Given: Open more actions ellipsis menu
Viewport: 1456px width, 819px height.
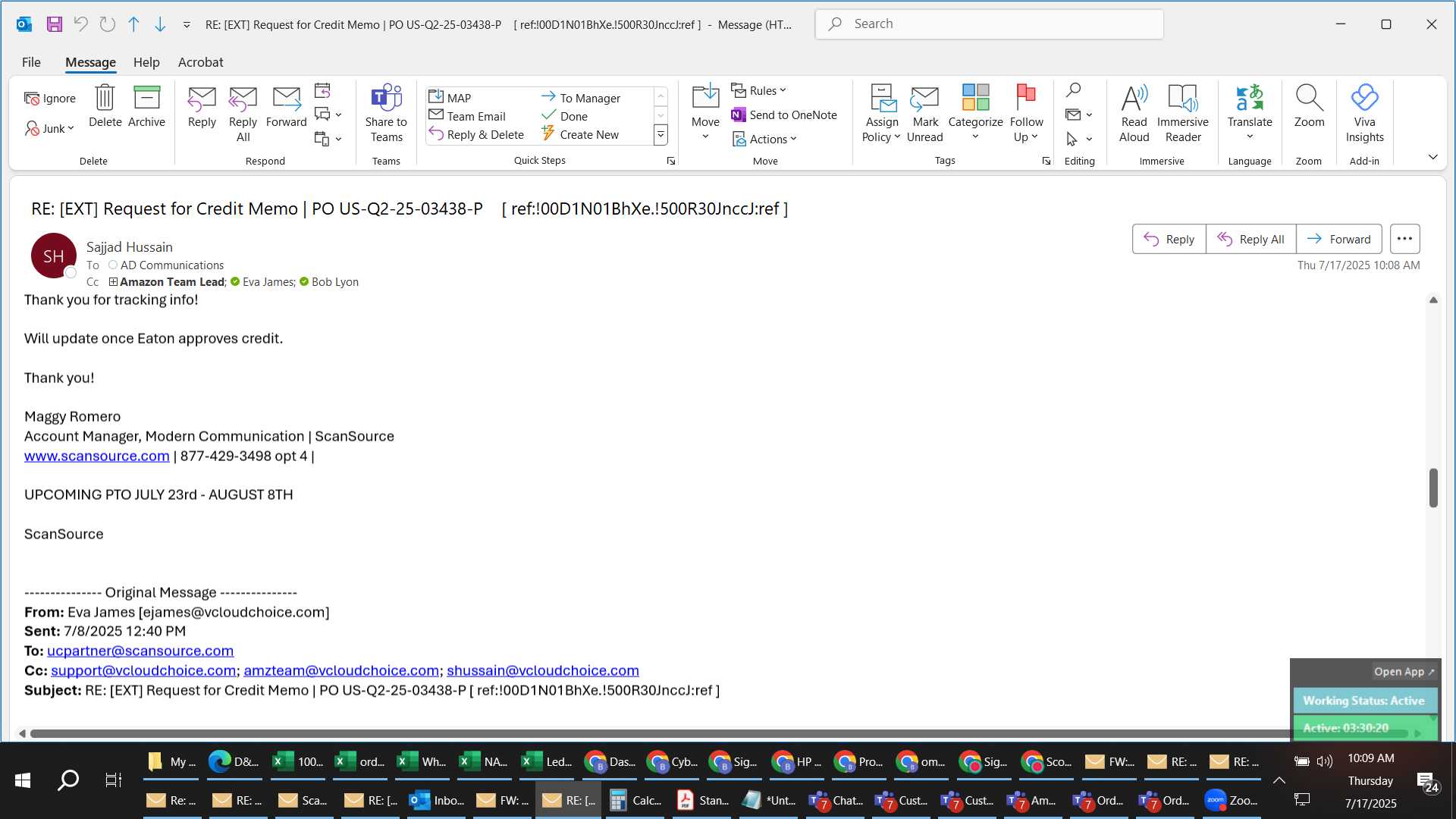Looking at the screenshot, I should (x=1404, y=239).
